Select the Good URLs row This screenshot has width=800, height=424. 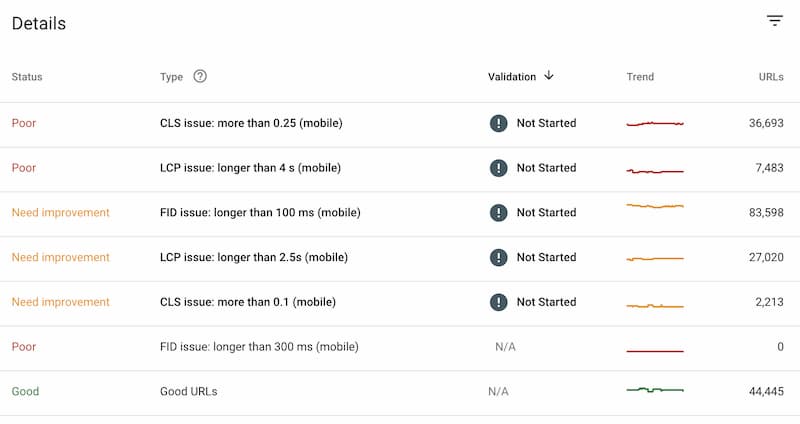tap(400, 391)
